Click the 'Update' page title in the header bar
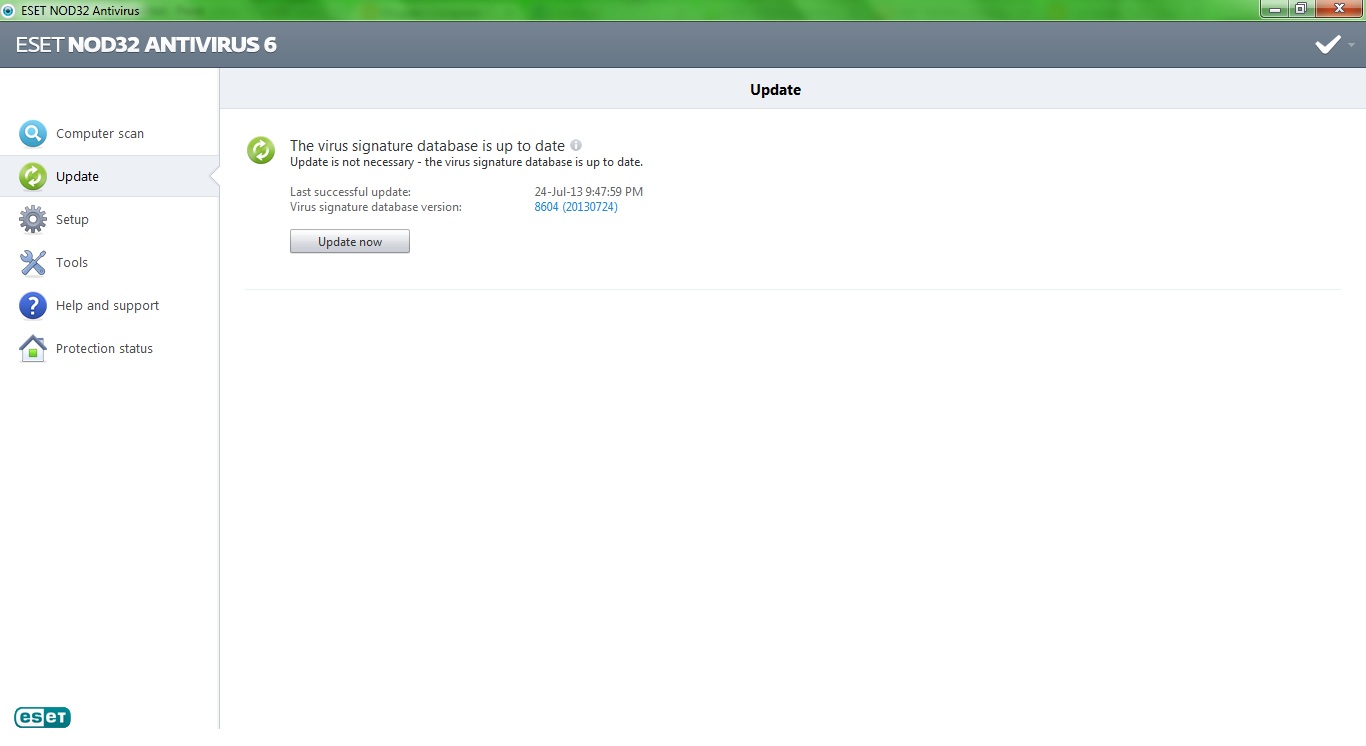The image size is (1366, 746). 775,89
